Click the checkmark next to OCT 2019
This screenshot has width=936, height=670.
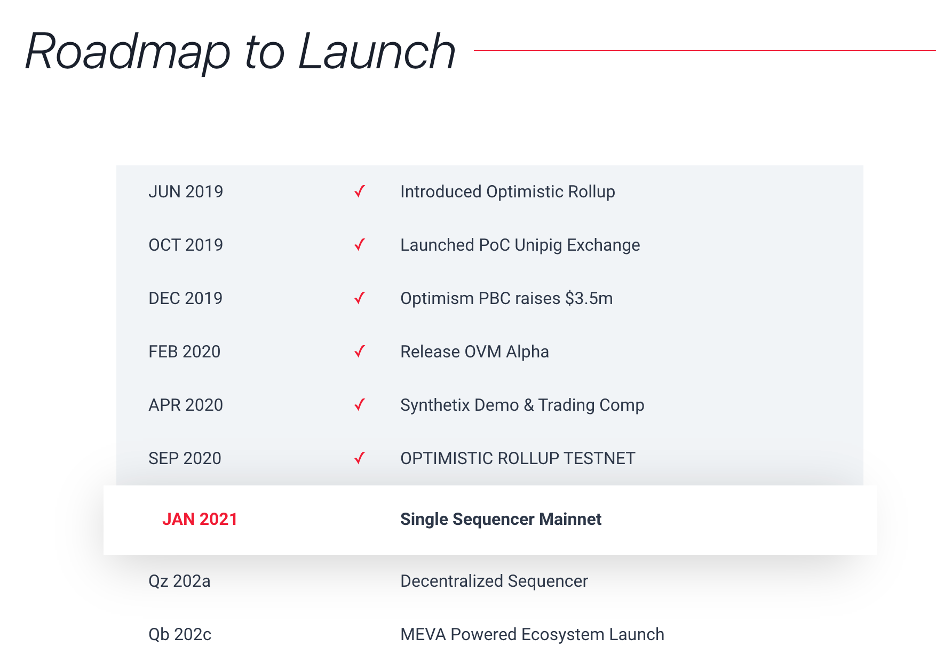359,245
